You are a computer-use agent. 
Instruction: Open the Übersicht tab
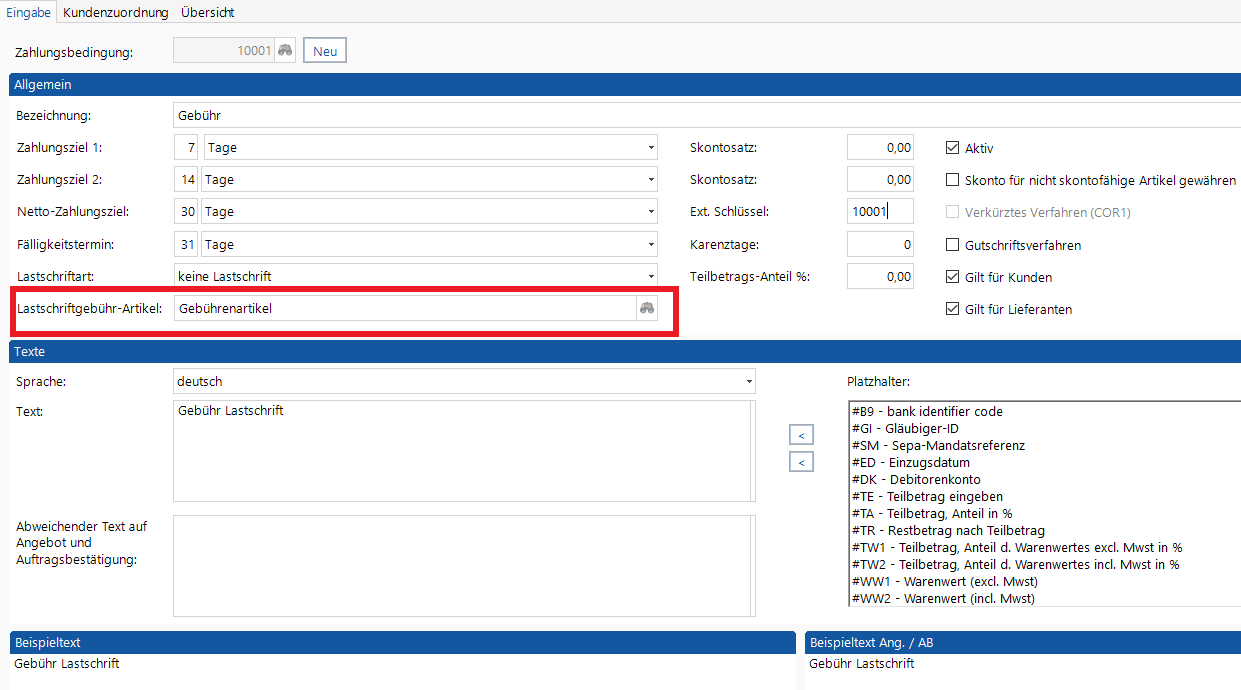[208, 13]
